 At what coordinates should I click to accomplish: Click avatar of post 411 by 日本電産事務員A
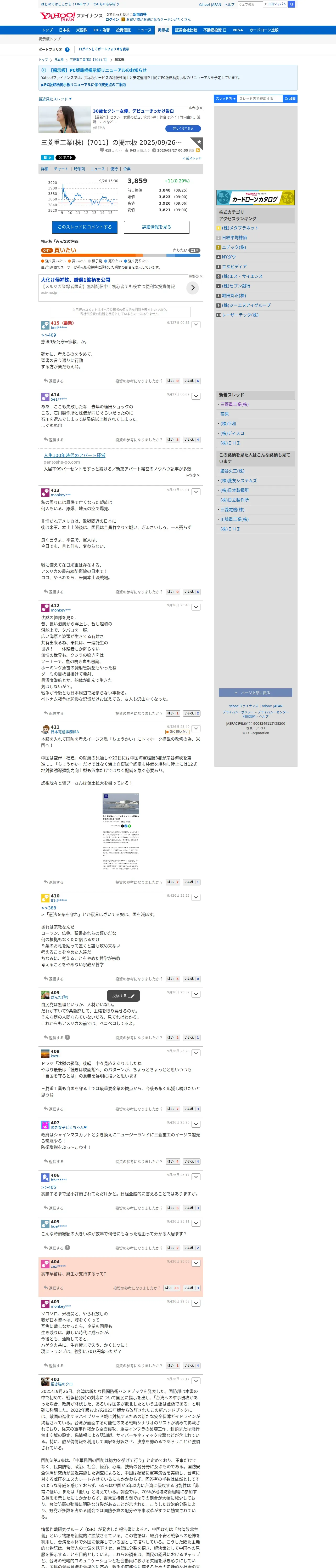point(45,729)
